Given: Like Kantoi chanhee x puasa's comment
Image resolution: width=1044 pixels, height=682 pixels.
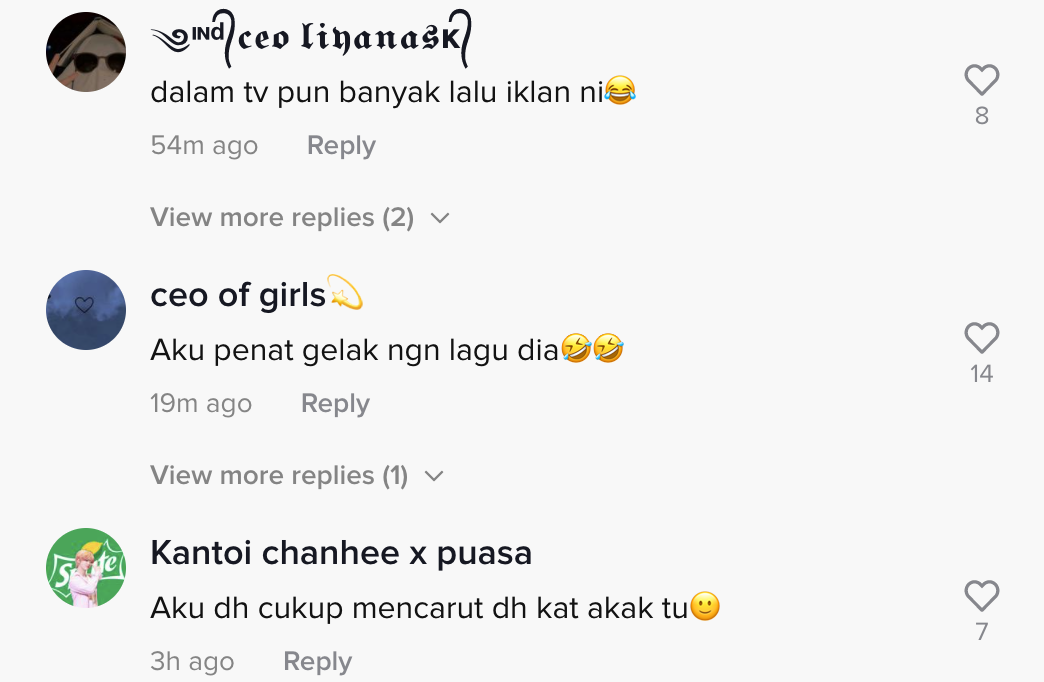Looking at the screenshot, I should point(981,596).
